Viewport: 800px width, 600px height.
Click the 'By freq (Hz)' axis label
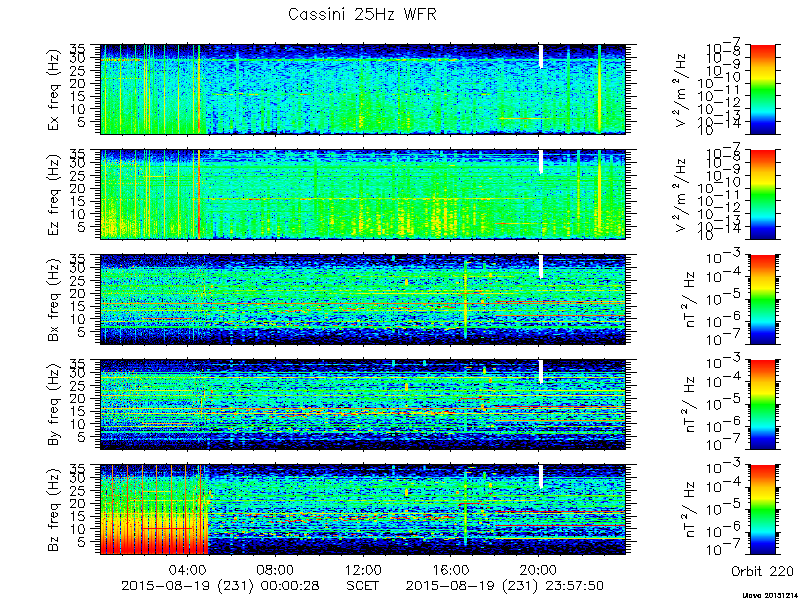click(x=54, y=405)
